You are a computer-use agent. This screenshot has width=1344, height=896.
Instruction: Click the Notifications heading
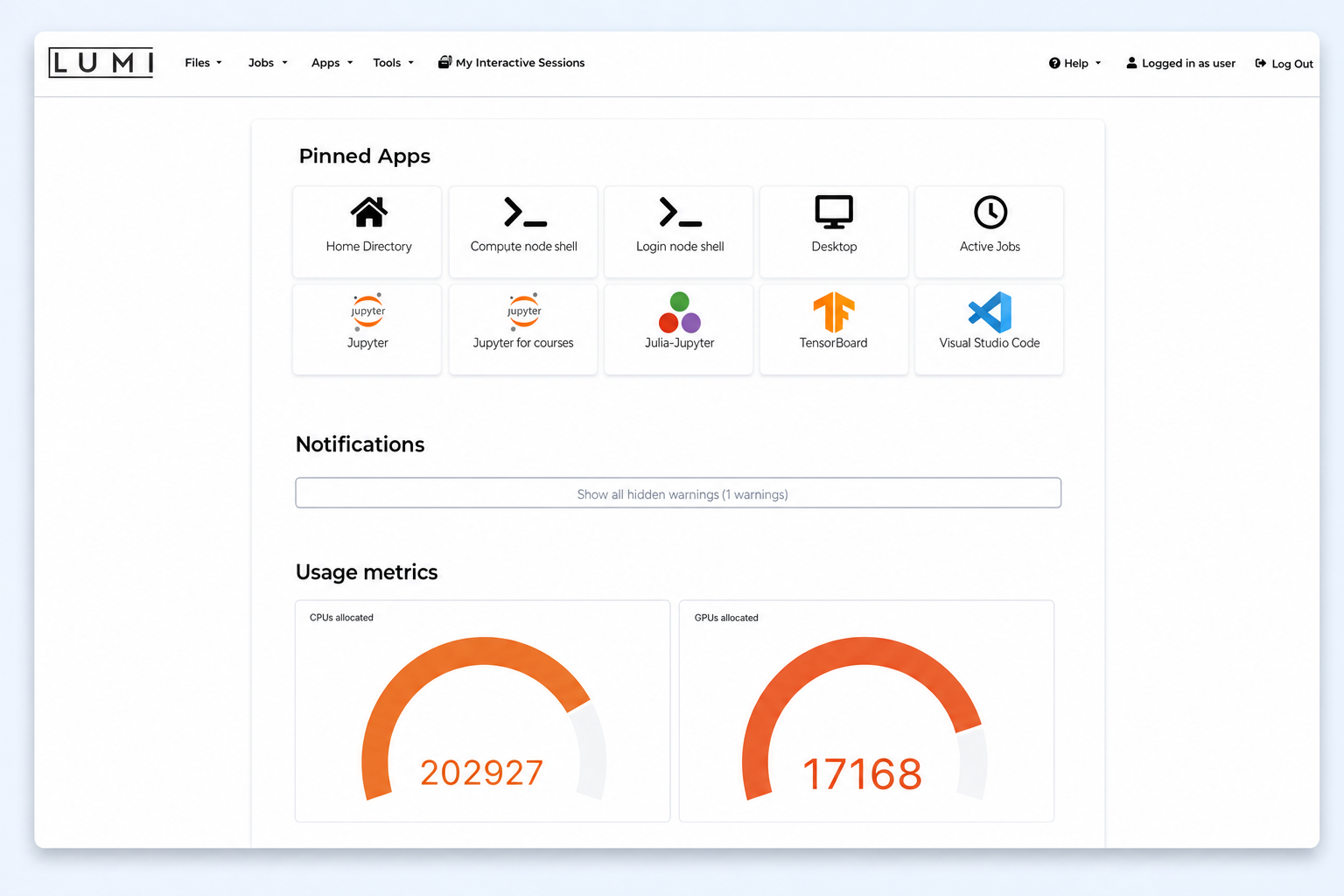pos(360,444)
